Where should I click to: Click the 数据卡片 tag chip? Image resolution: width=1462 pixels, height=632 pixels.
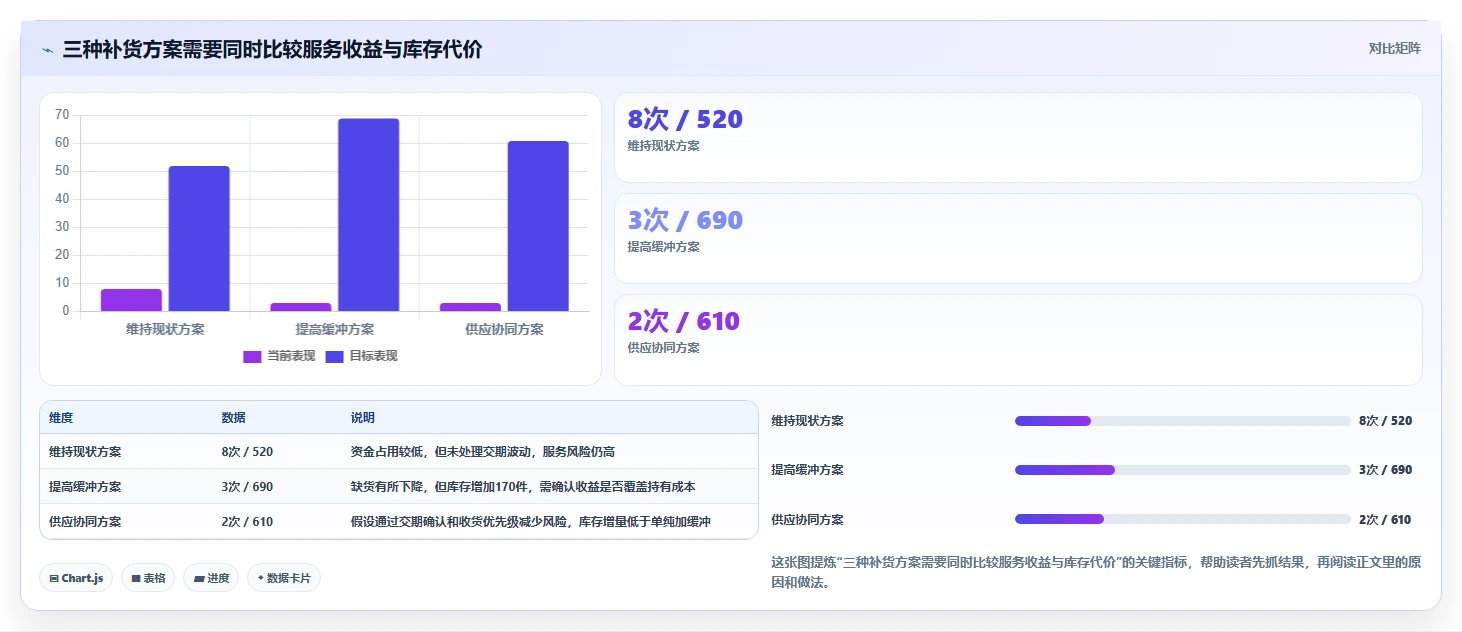(x=284, y=578)
